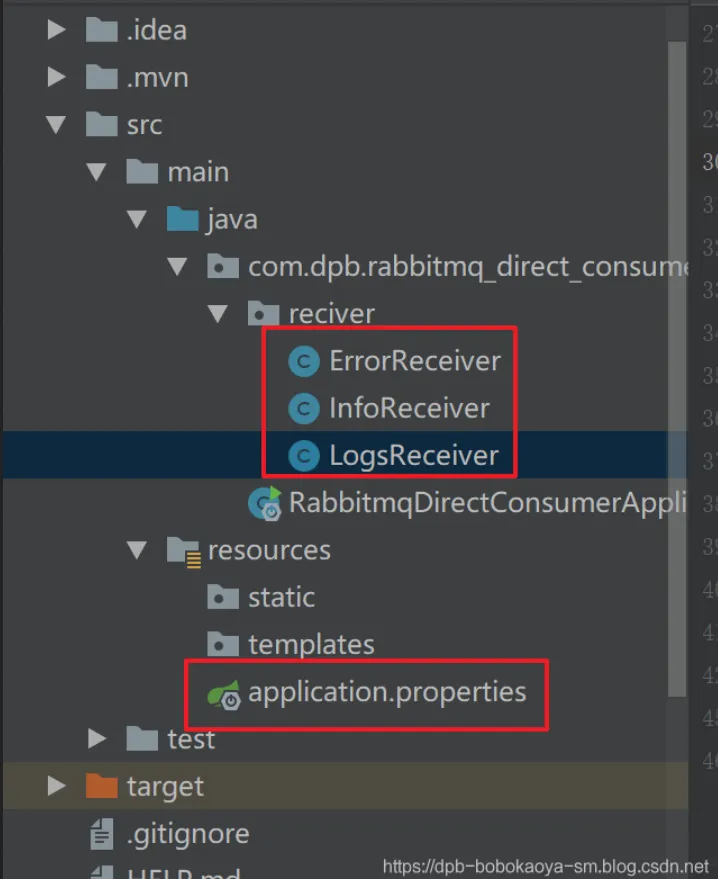Viewport: 718px width, 879px height.
Task: Click the LogsReceiver class icon
Action: click(x=304, y=456)
